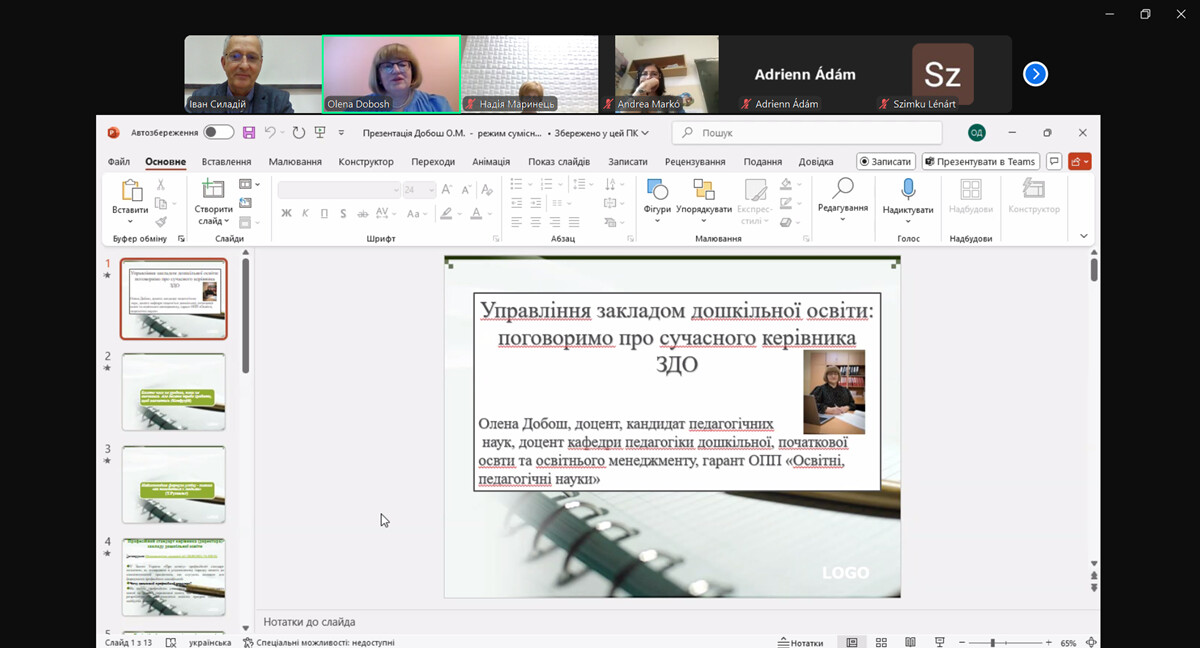Select slide 3 thumbnail in the panel

point(174,484)
